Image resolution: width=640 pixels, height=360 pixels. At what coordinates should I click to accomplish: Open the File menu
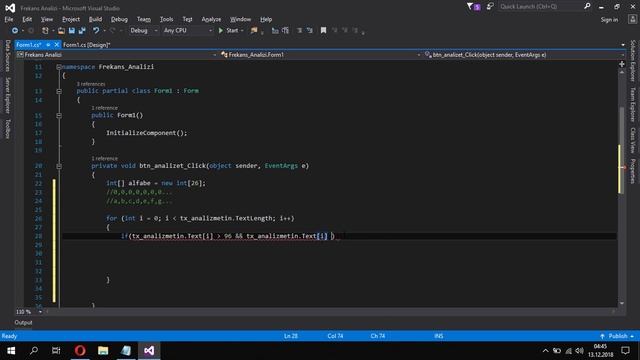(x=9, y=19)
